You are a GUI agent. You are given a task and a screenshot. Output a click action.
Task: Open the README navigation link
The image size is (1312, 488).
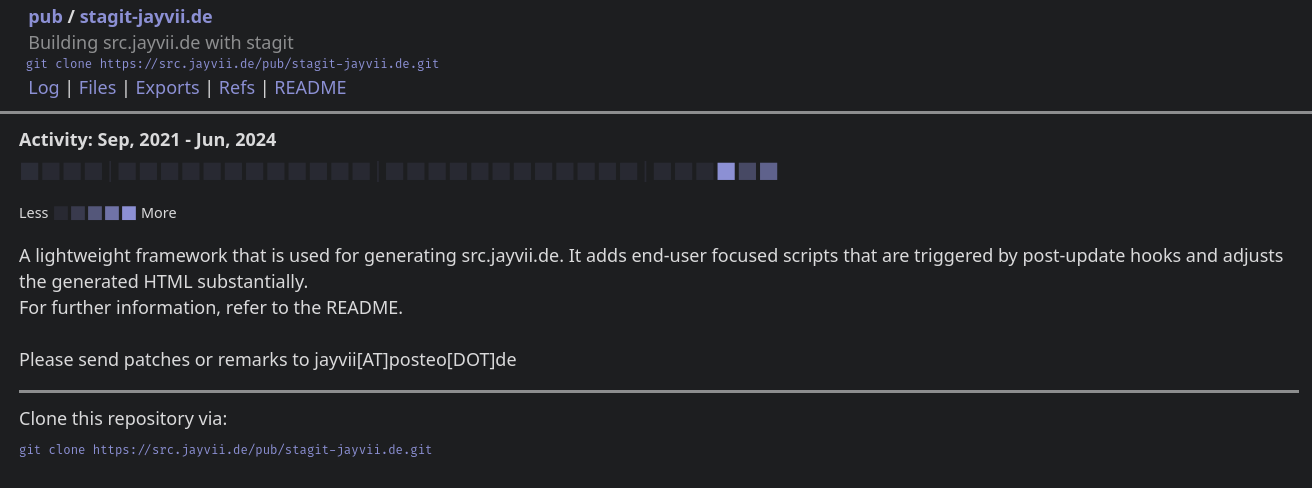pos(310,88)
